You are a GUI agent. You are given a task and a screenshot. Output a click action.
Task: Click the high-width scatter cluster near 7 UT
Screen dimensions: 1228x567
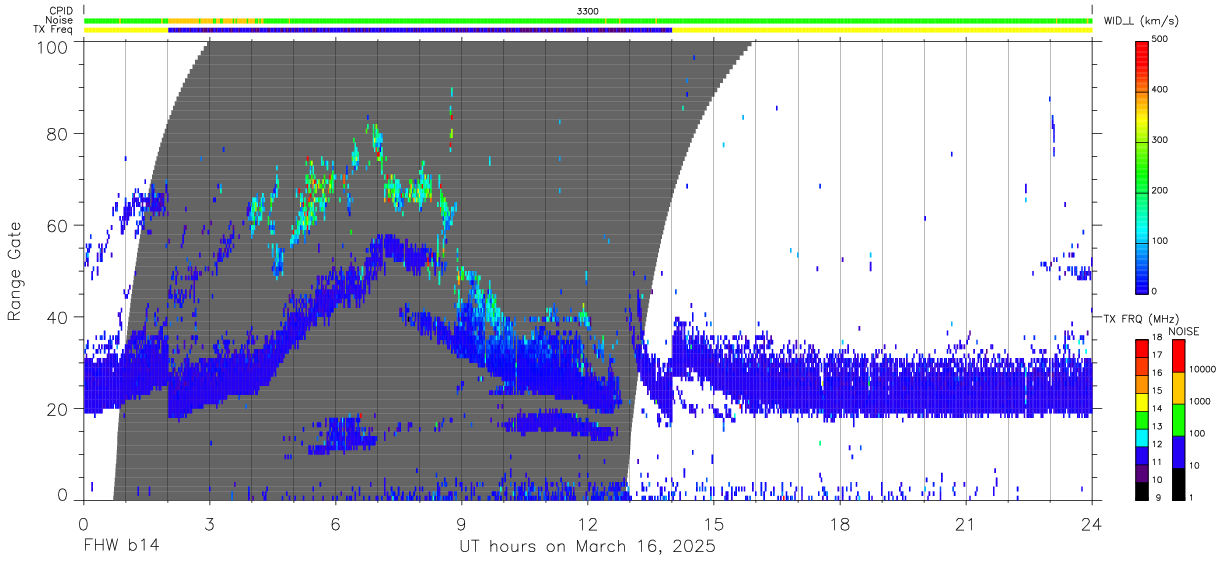[x=377, y=137]
